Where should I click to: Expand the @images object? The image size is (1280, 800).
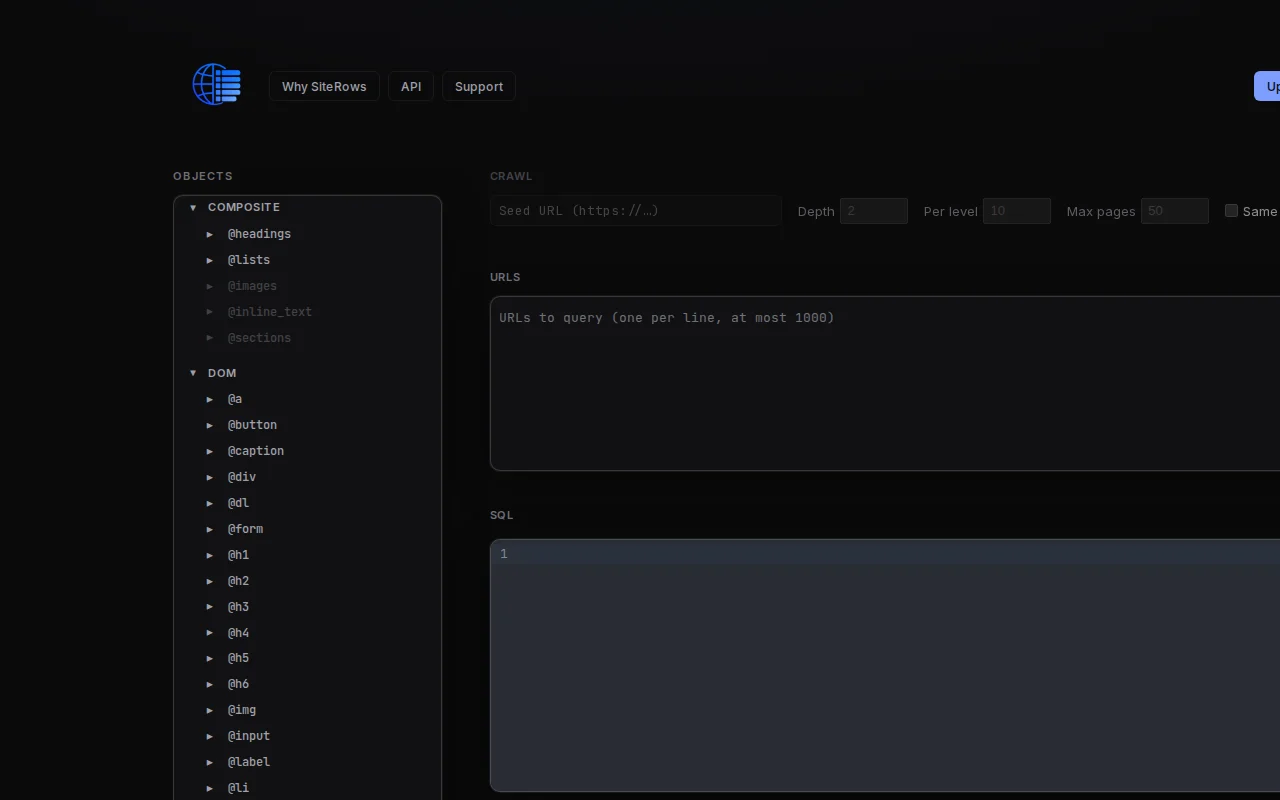pyautogui.click(x=210, y=286)
